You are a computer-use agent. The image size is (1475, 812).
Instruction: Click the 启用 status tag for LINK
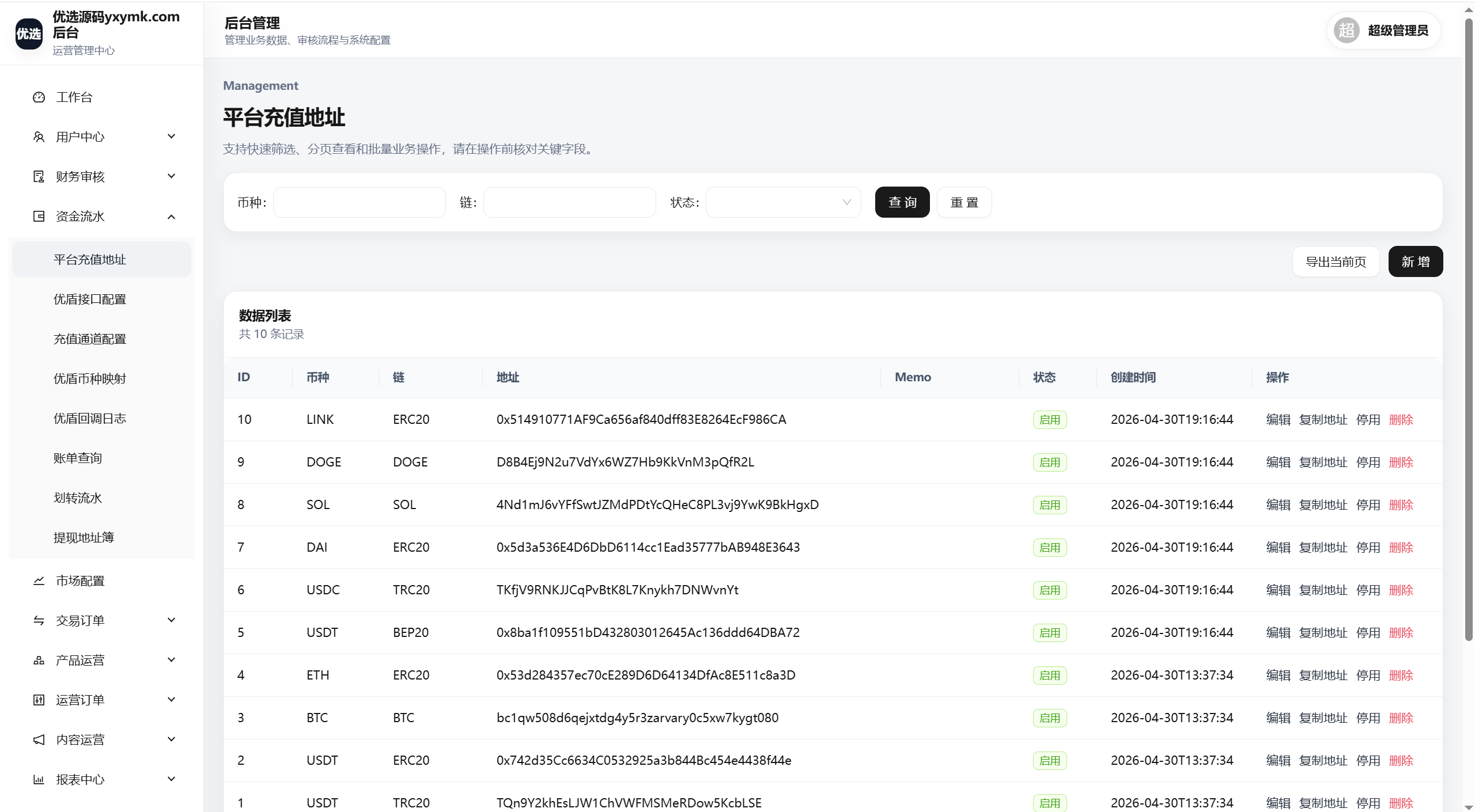click(1050, 420)
